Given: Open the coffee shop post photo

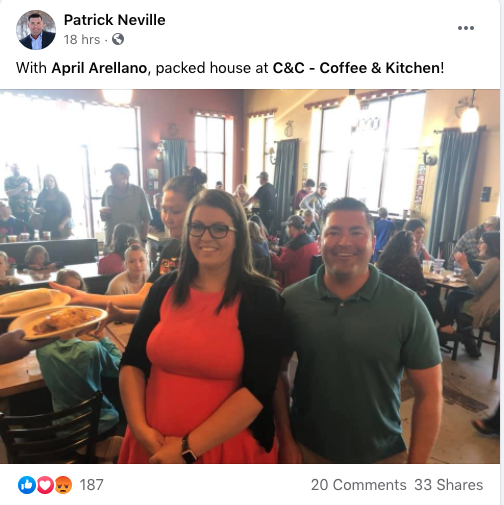Looking at the screenshot, I should click(250, 276).
